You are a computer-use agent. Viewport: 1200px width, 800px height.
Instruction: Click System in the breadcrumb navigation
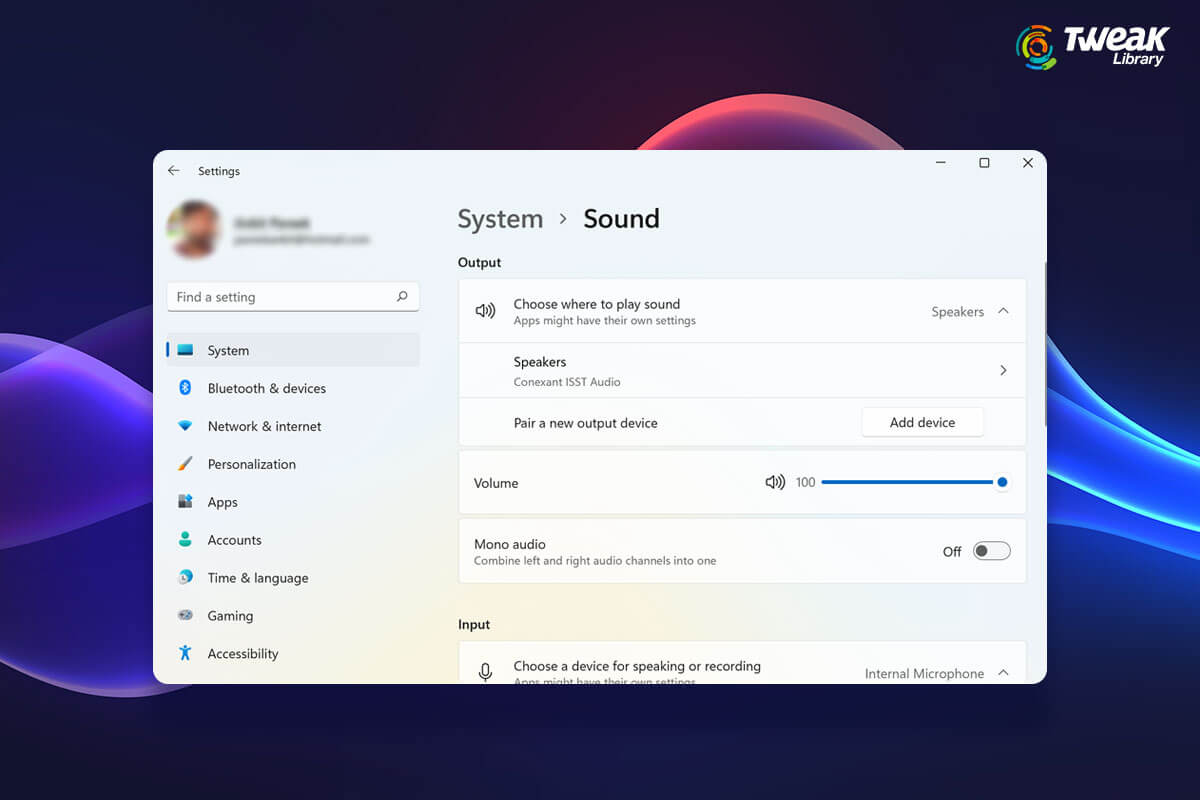[500, 219]
